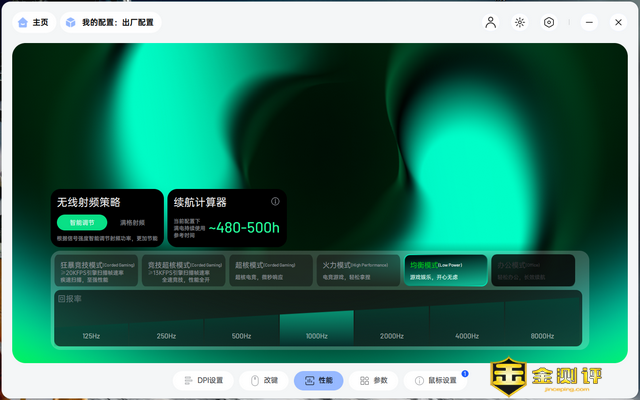Select 智能调节 wireless RF strategy
This screenshot has height=400, width=640.
[x=81, y=223]
